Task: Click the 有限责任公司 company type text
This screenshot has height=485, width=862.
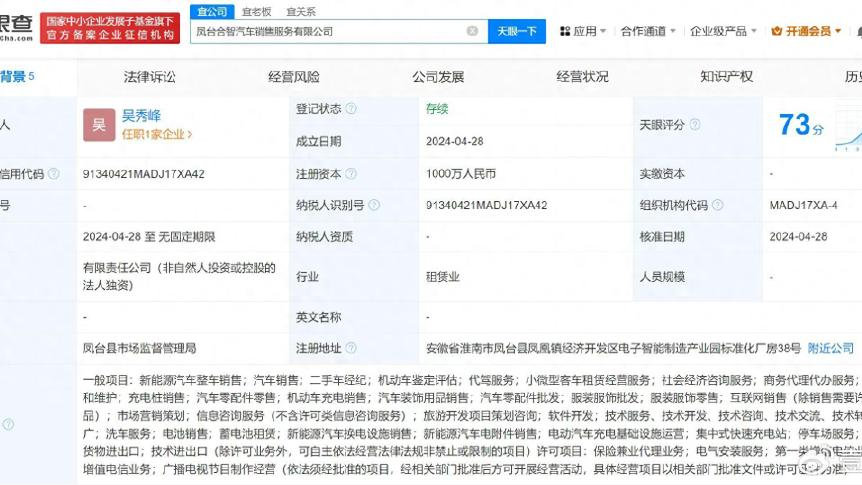Action: coord(179,277)
